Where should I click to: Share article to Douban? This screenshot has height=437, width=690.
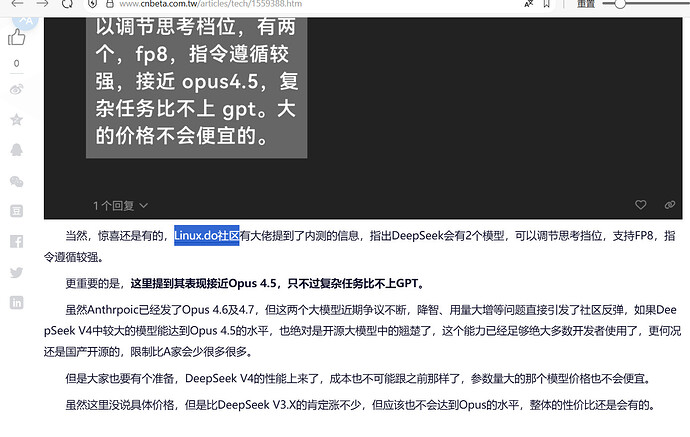pyautogui.click(x=17, y=211)
